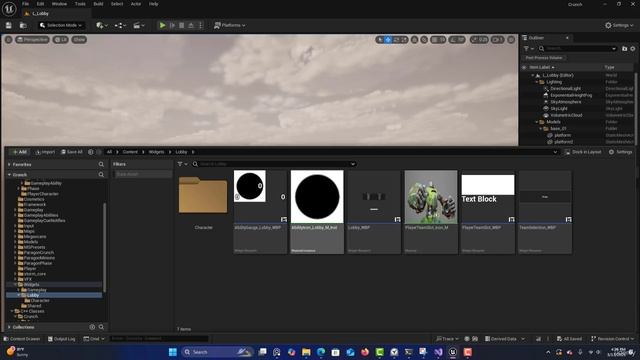This screenshot has width=640, height=360.
Task: Click the Post Process Volume filter chip
Action: coord(544,58)
